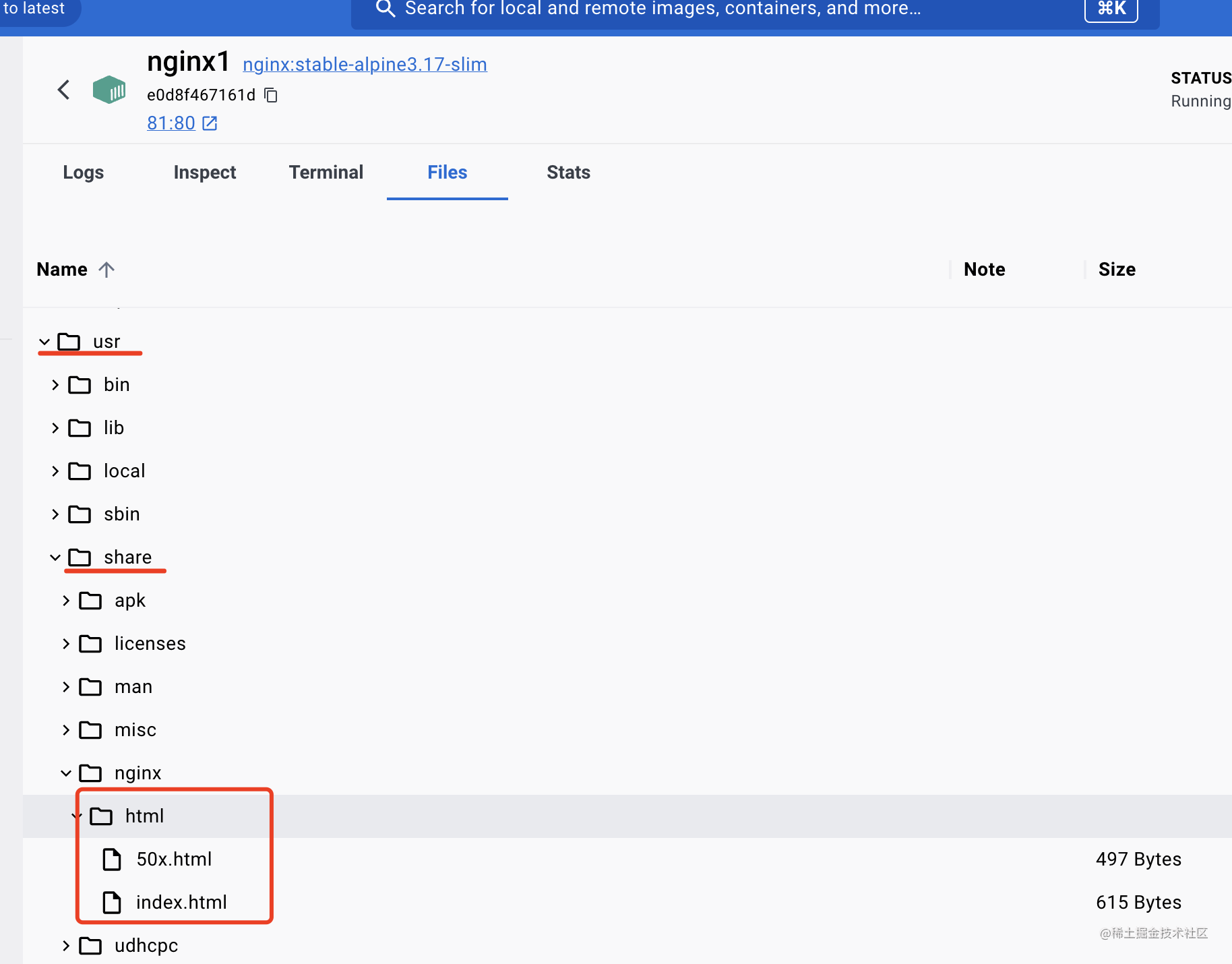
Task: Expand the licenses folder
Action: tap(66, 644)
